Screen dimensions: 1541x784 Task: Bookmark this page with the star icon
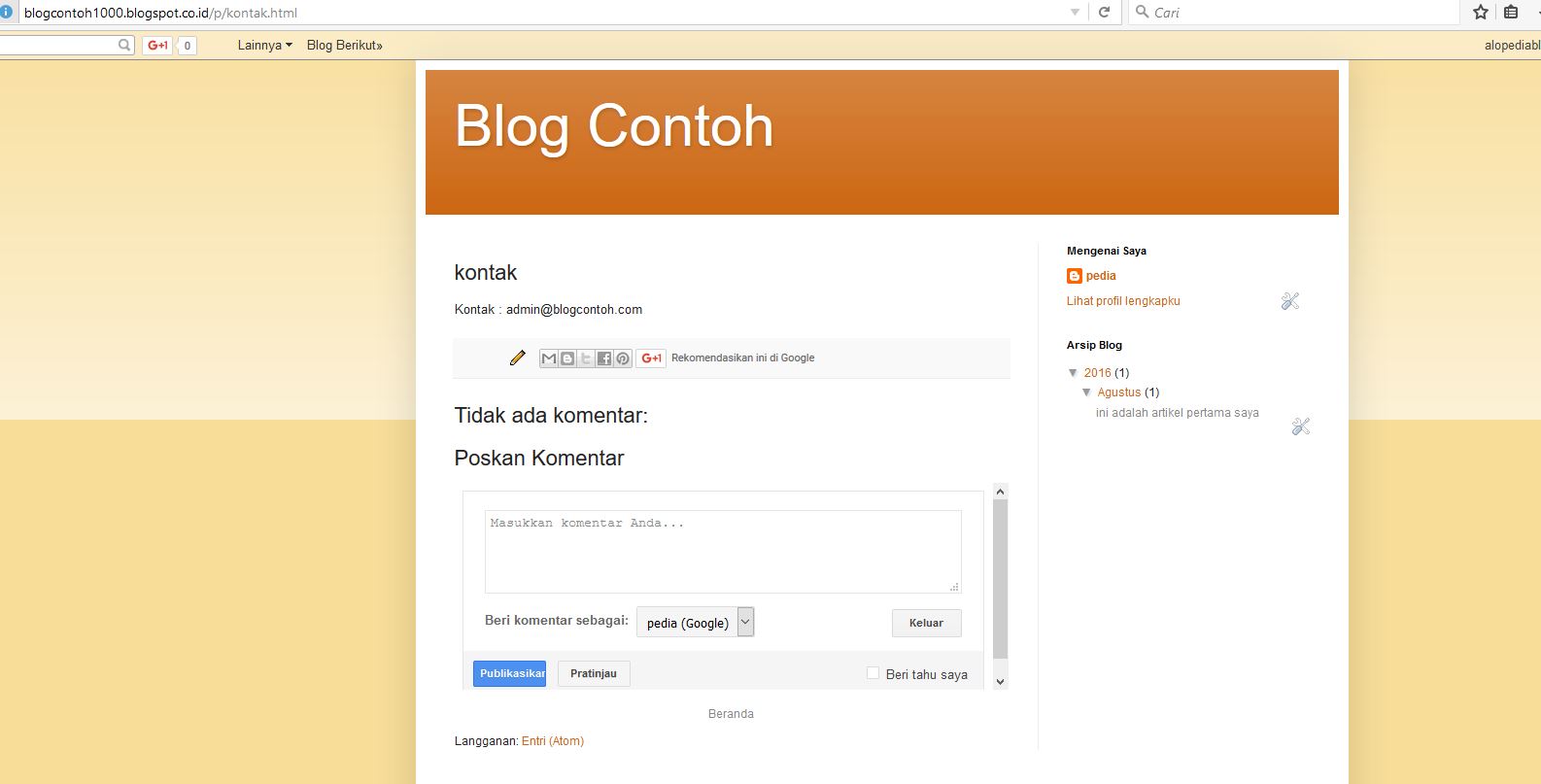(x=1480, y=13)
